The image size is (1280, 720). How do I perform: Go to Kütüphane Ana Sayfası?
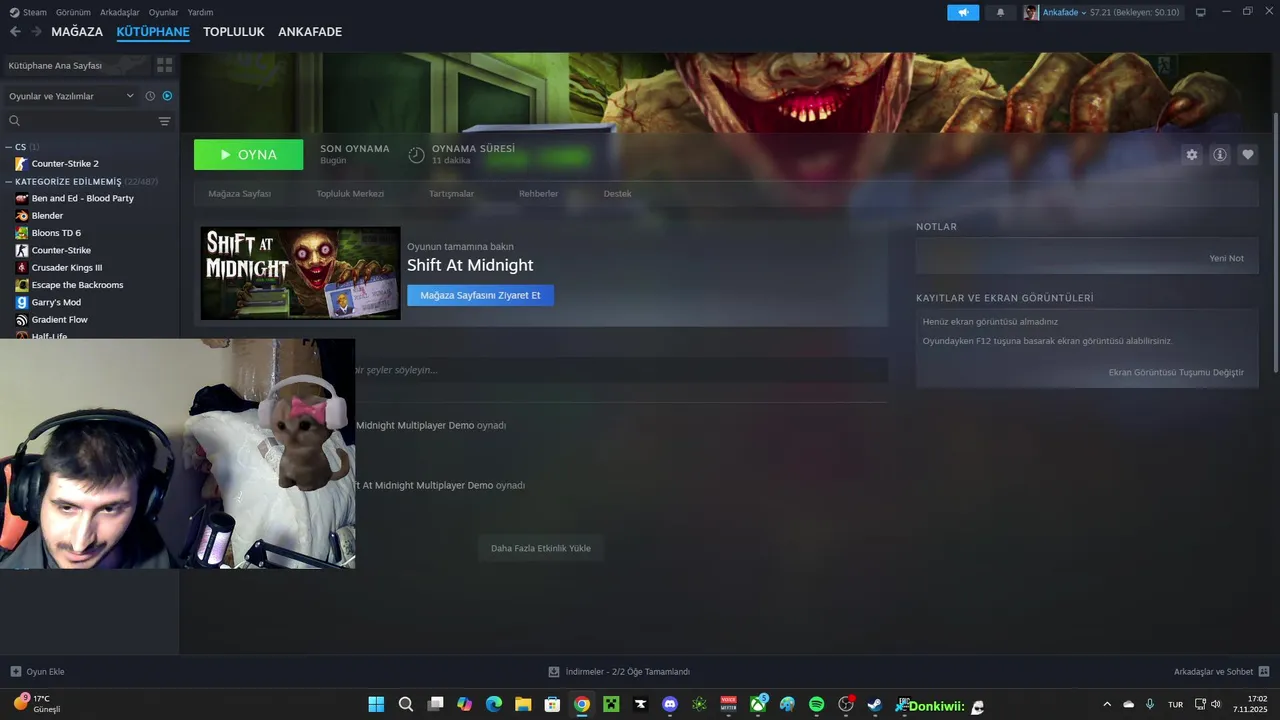click(x=75, y=65)
